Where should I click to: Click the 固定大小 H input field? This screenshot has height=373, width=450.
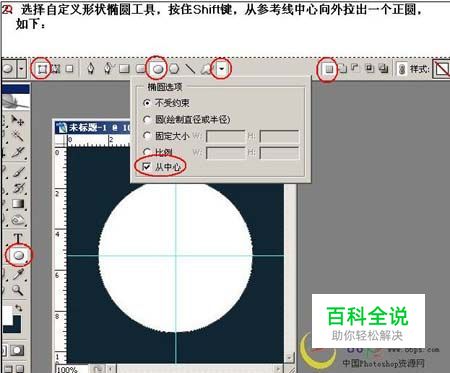(x=279, y=136)
